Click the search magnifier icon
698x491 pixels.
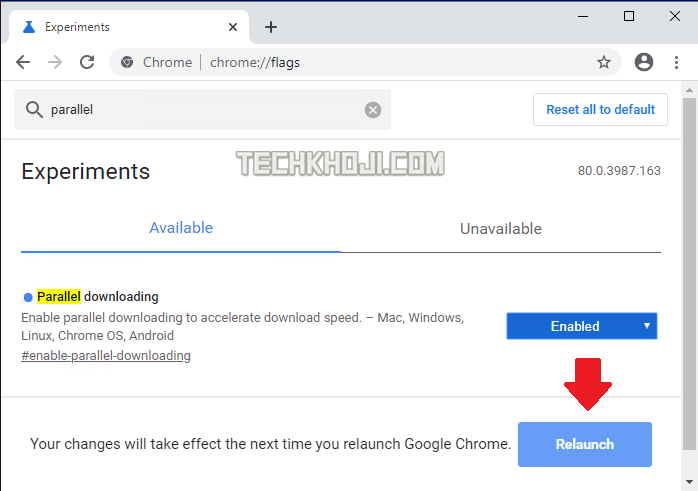tap(34, 110)
